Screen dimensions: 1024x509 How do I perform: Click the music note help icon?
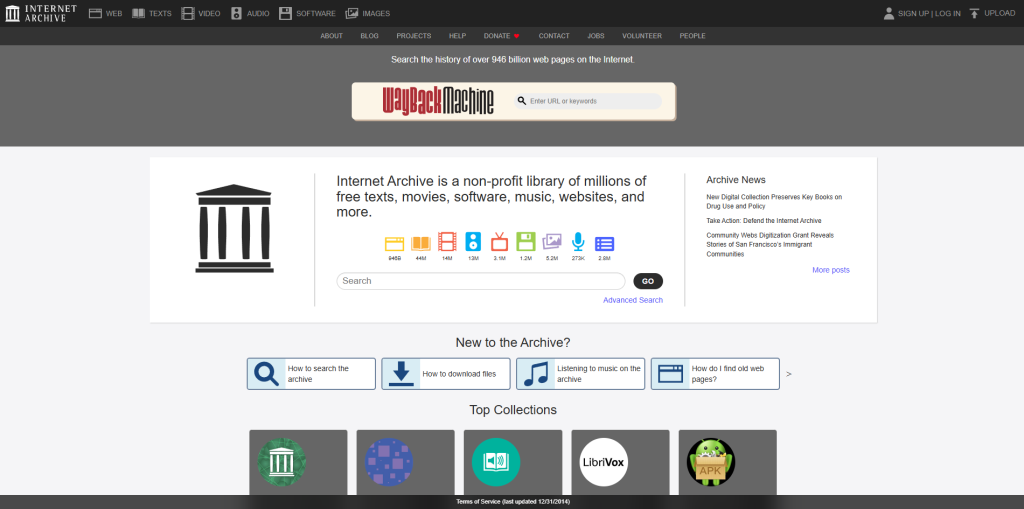(x=536, y=374)
